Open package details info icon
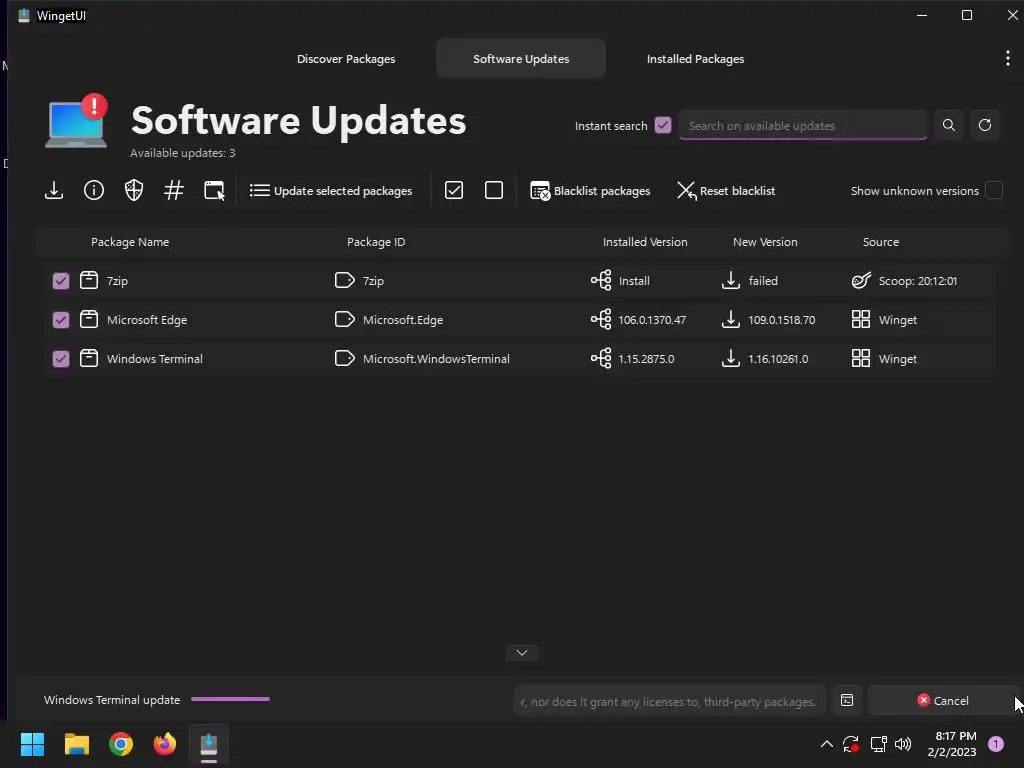 tap(94, 191)
